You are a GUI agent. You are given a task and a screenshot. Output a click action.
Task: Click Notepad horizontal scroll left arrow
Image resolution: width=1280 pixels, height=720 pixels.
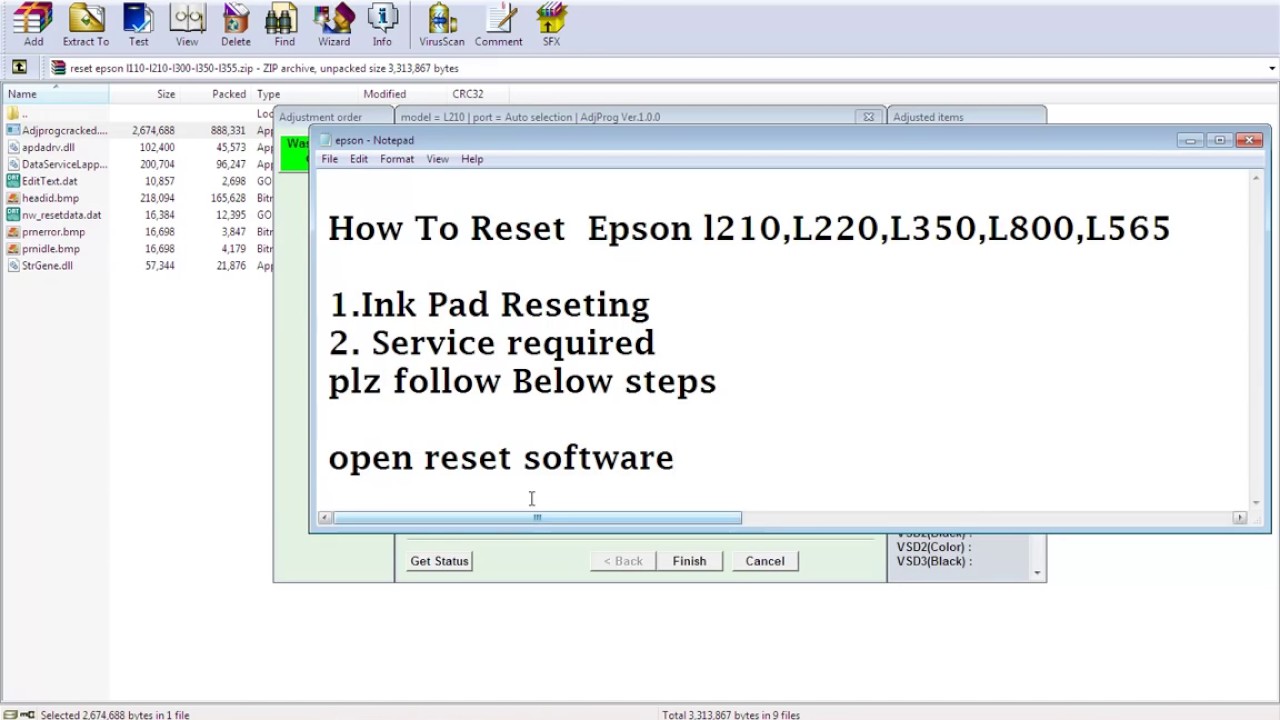[x=325, y=517]
